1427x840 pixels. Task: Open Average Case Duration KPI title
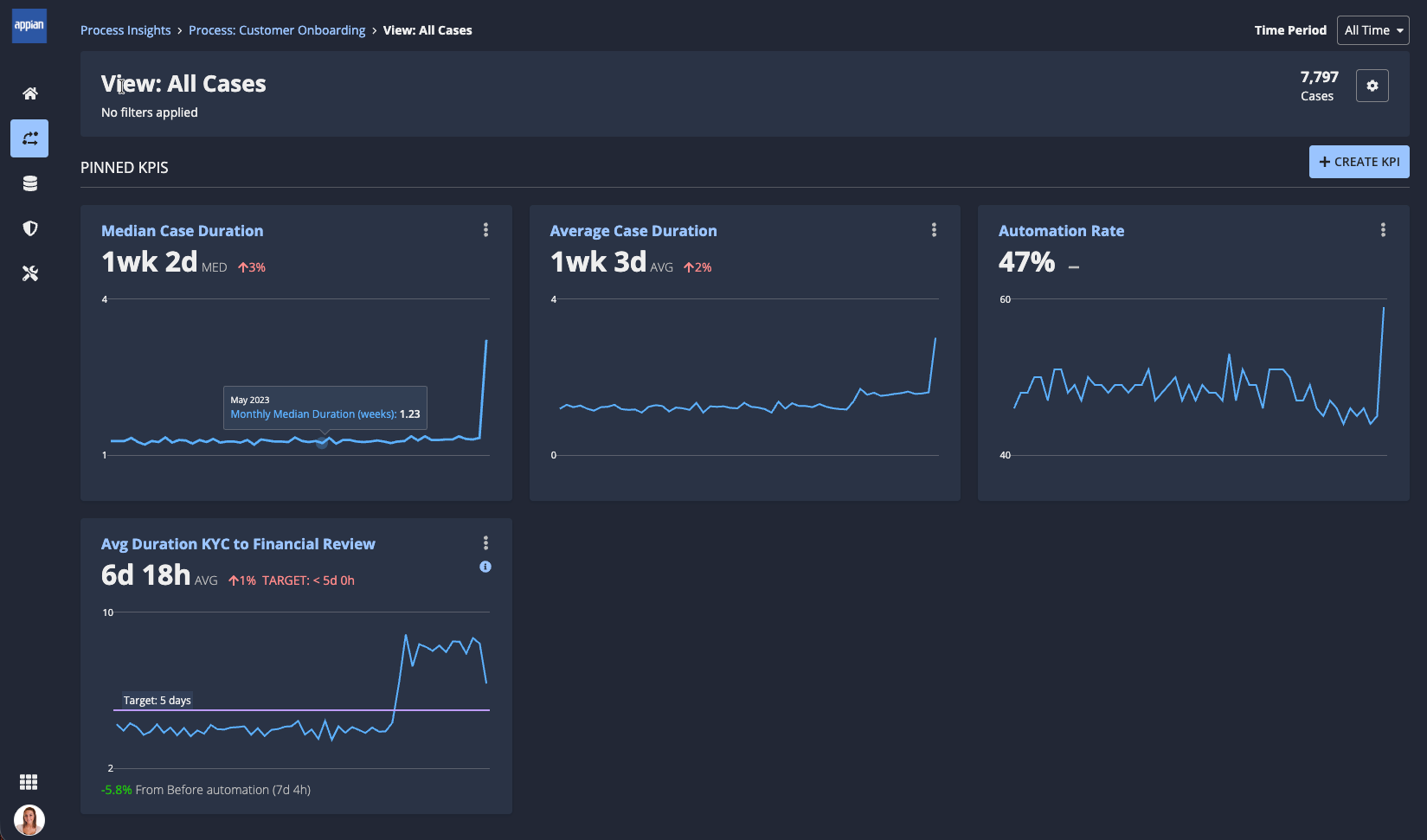pos(633,231)
